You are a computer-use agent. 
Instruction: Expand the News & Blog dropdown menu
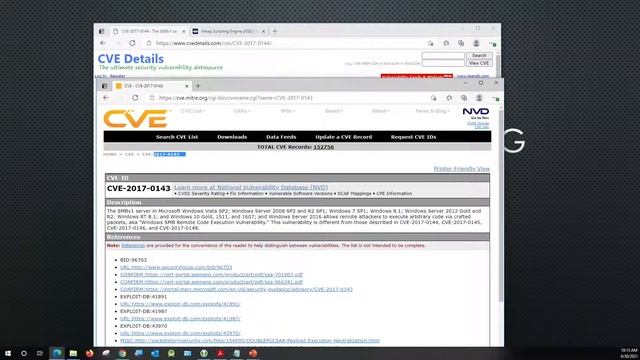click(x=432, y=111)
